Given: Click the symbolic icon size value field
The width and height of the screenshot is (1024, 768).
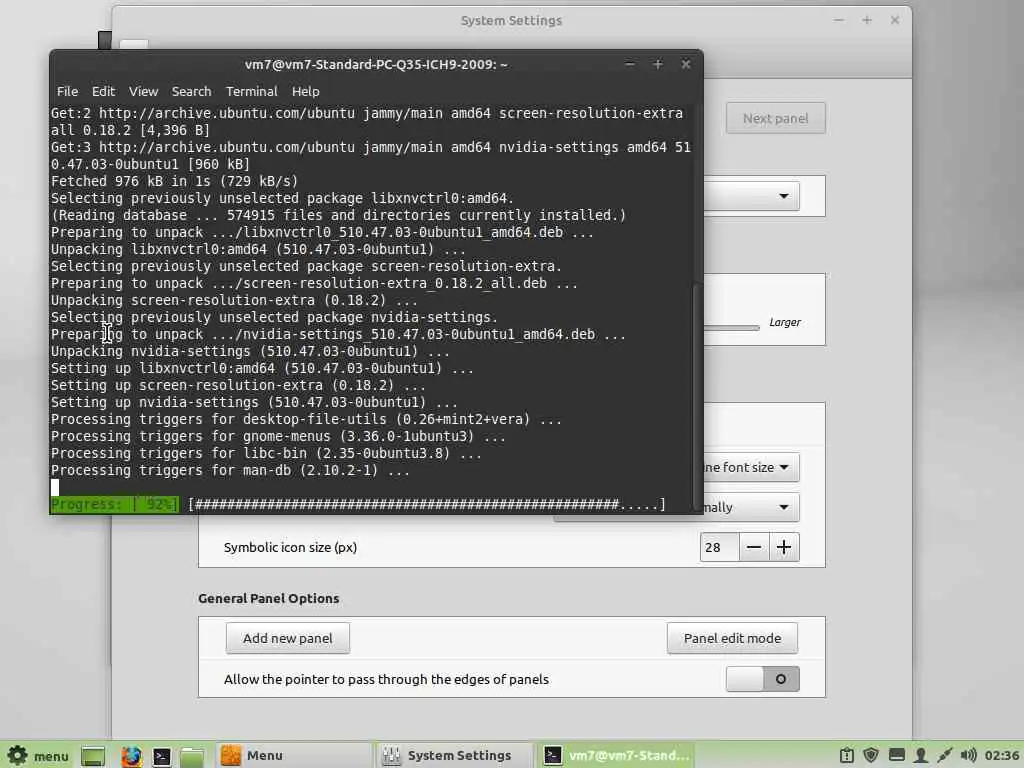Looking at the screenshot, I should (719, 547).
